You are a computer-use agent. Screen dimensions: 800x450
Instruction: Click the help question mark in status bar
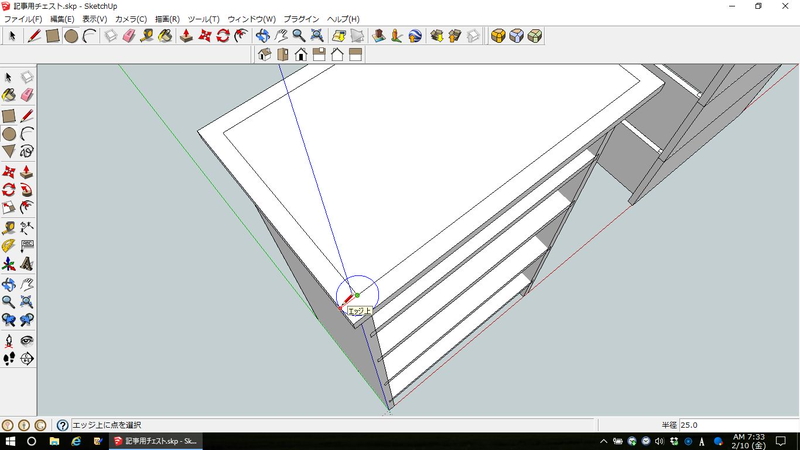[63, 425]
